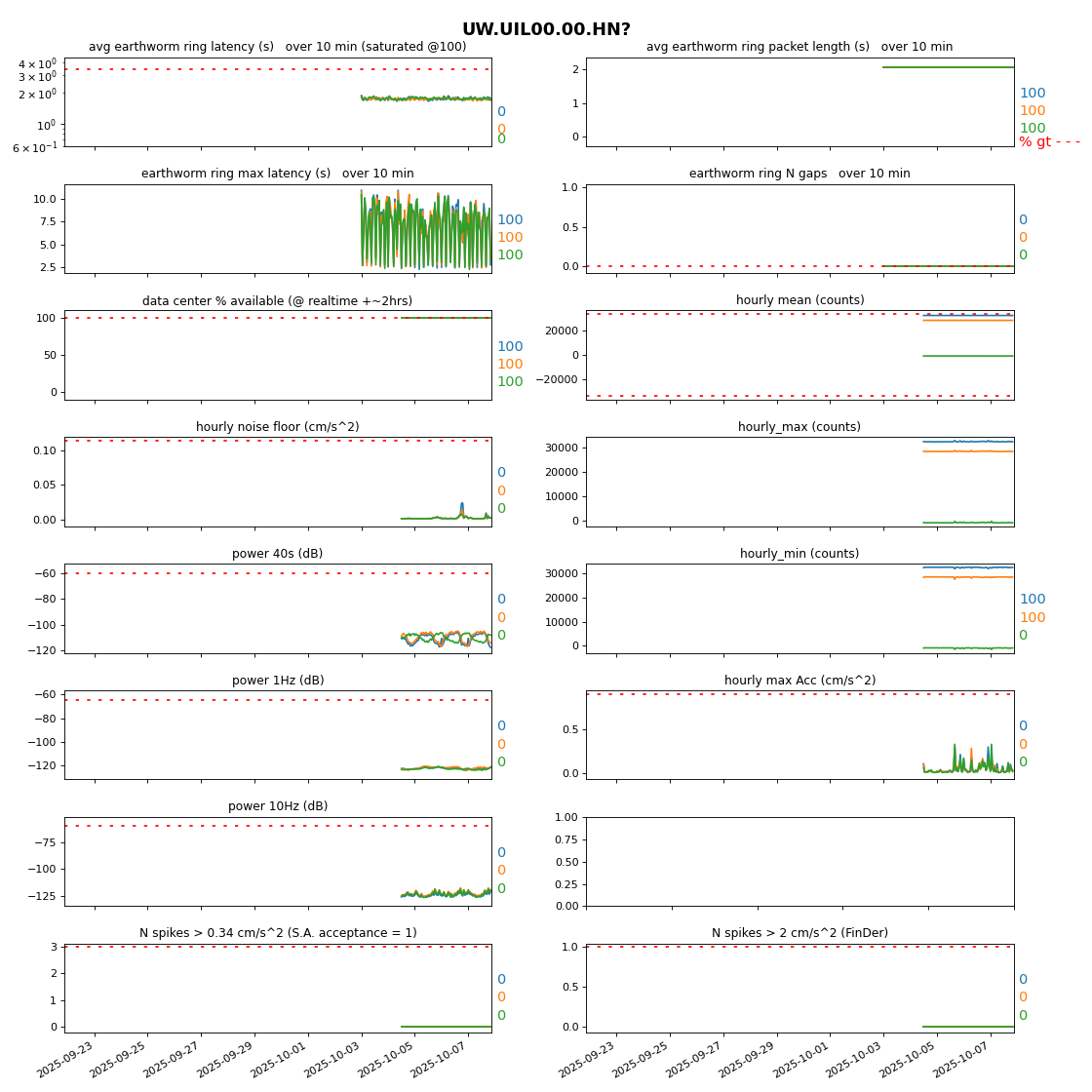Click the avg earthworm ring packet length title
This screenshot has width=1092, height=1092.
click(799, 47)
